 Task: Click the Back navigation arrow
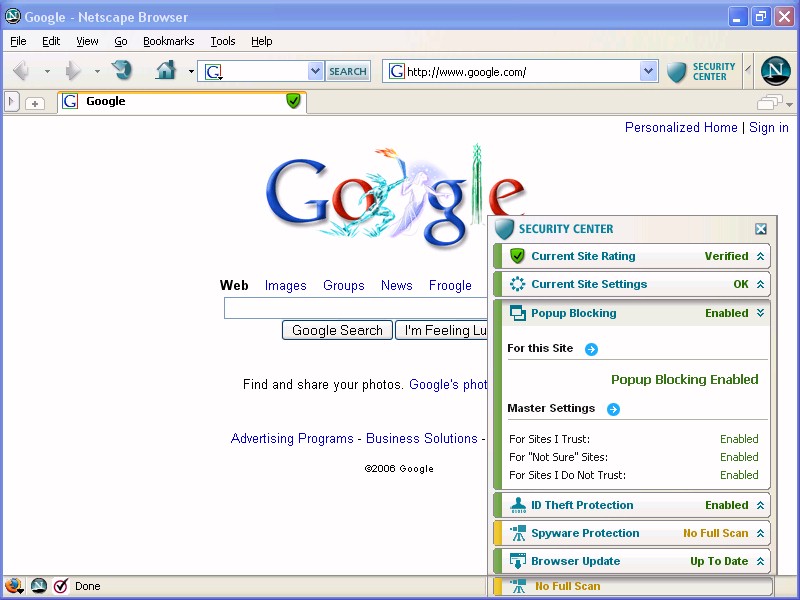[x=21, y=71]
